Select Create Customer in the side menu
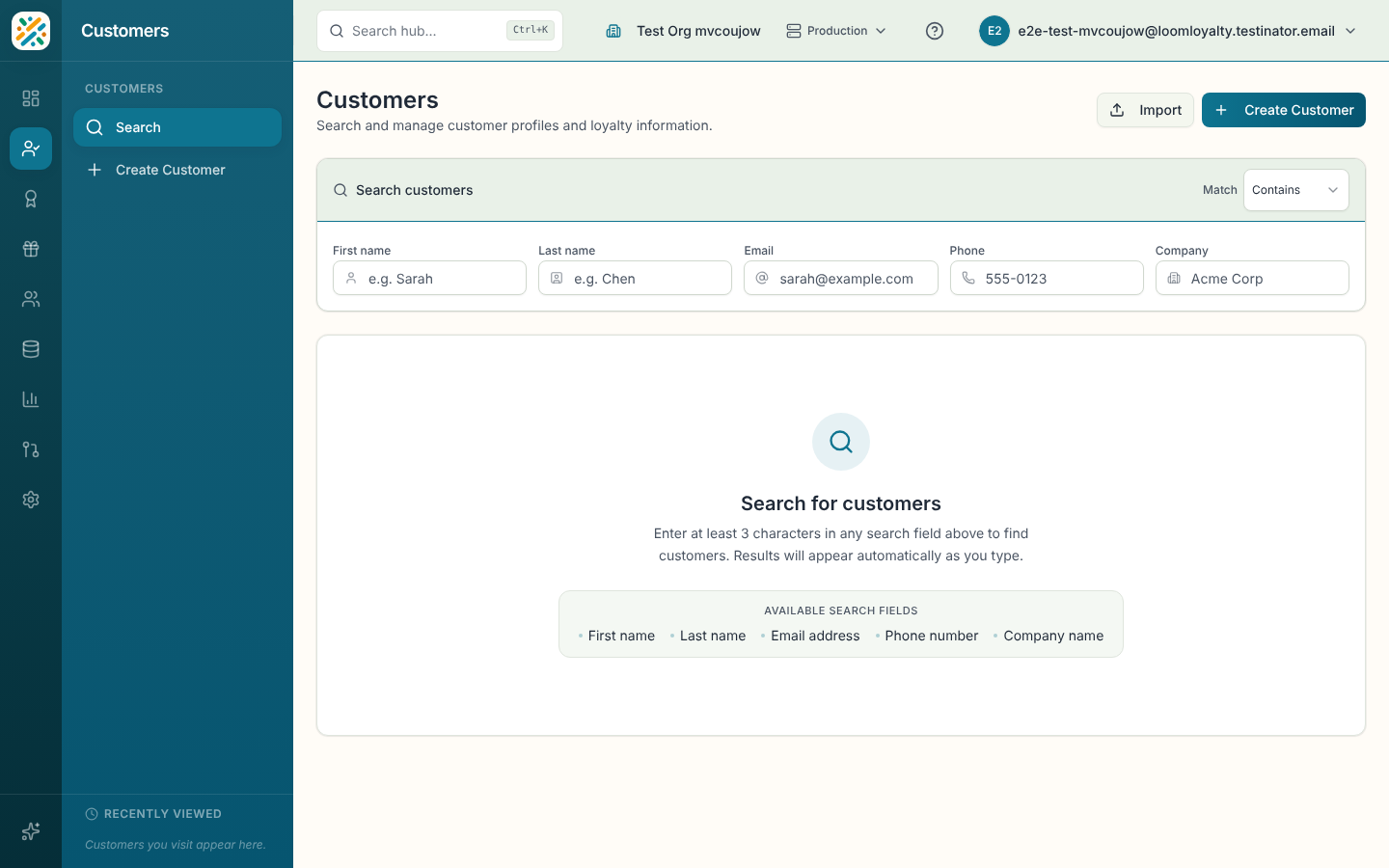1389x868 pixels. pos(177,170)
